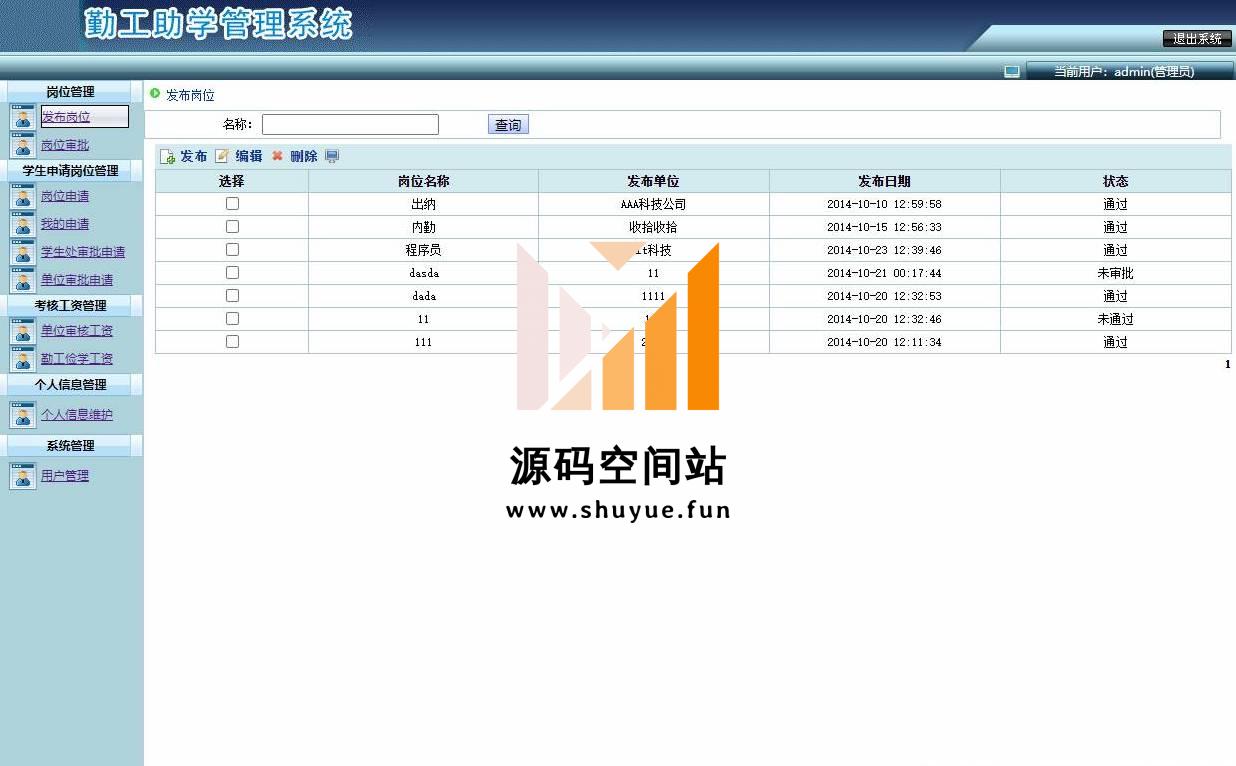
Task: Click page number 1 below the table
Action: tap(1228, 364)
